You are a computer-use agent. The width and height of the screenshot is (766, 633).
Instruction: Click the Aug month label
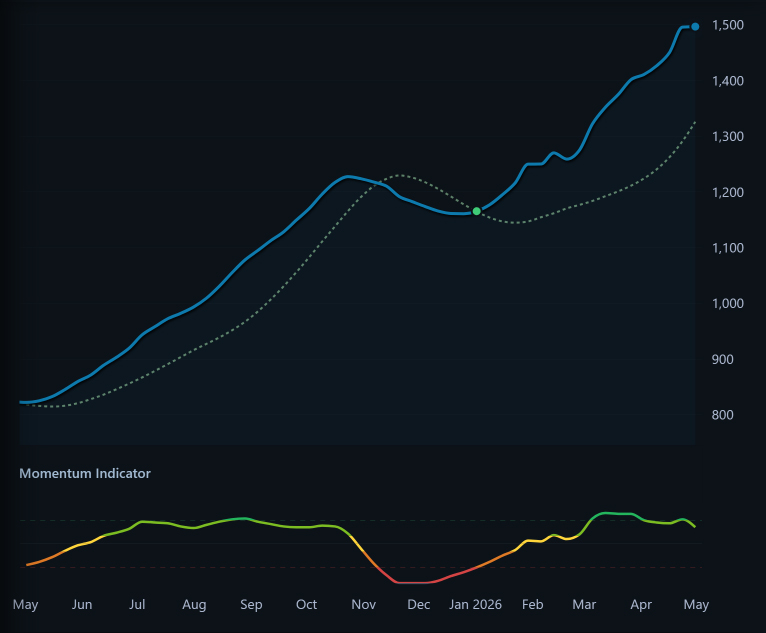pos(194,604)
